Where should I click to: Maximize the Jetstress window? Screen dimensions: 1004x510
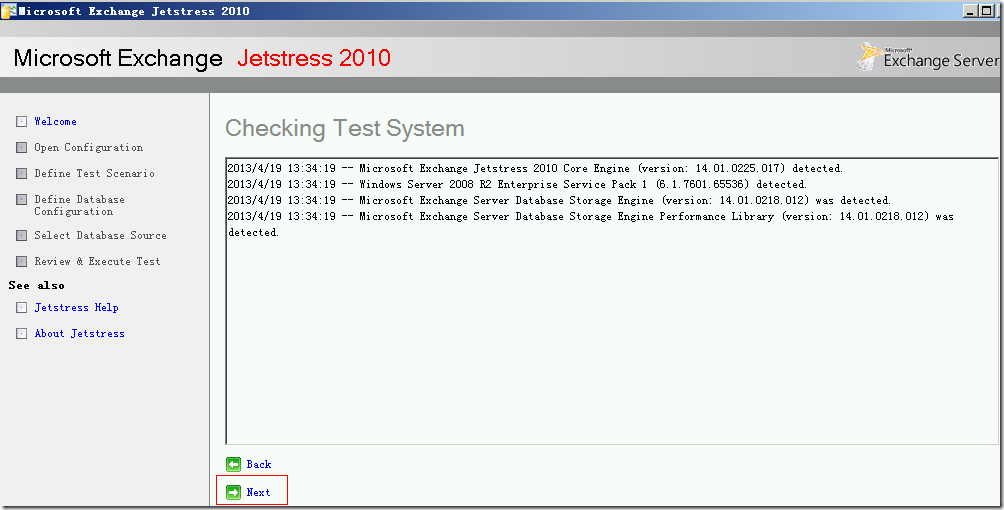(x=987, y=11)
